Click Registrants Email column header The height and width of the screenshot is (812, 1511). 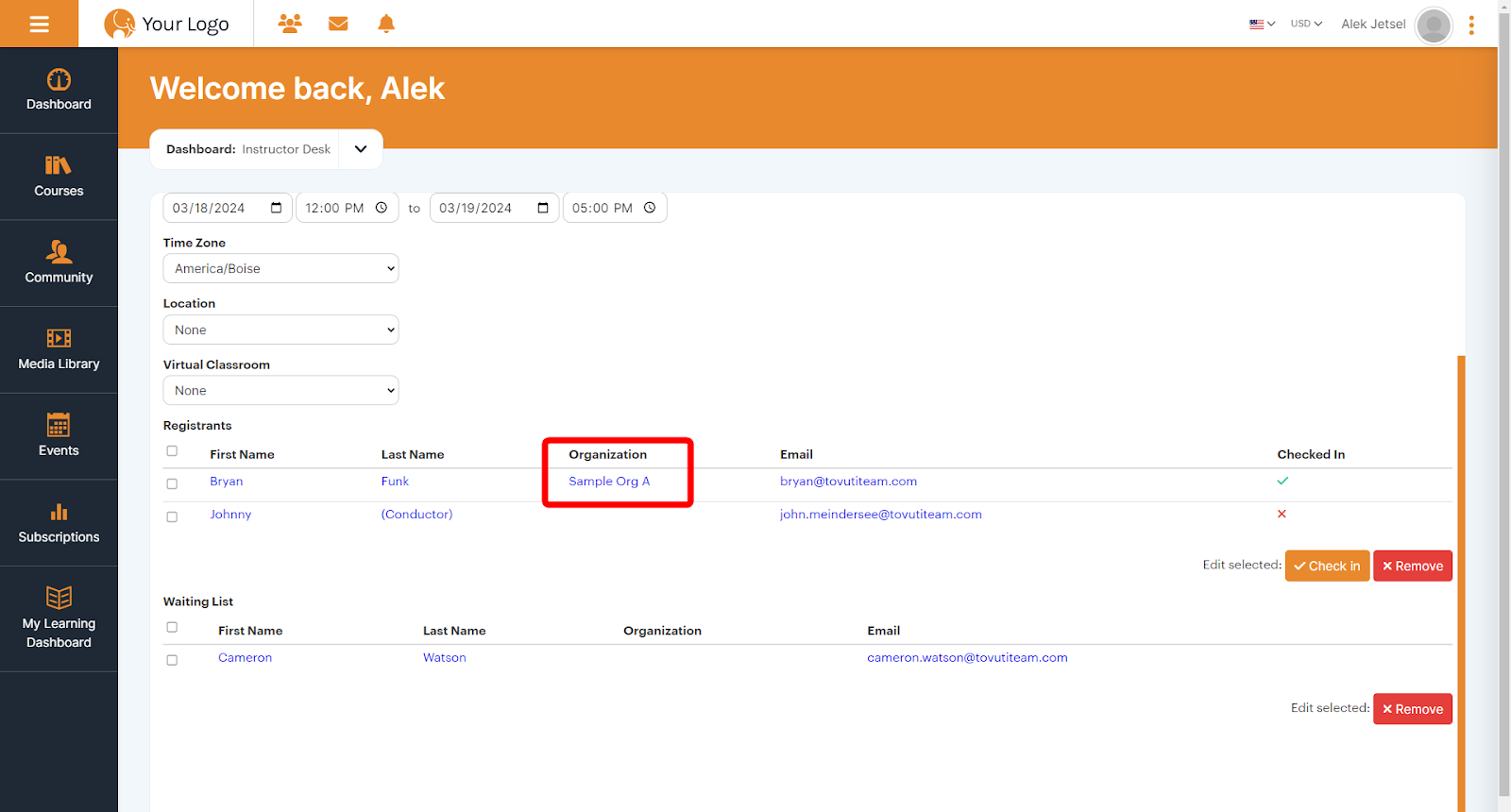coord(796,454)
